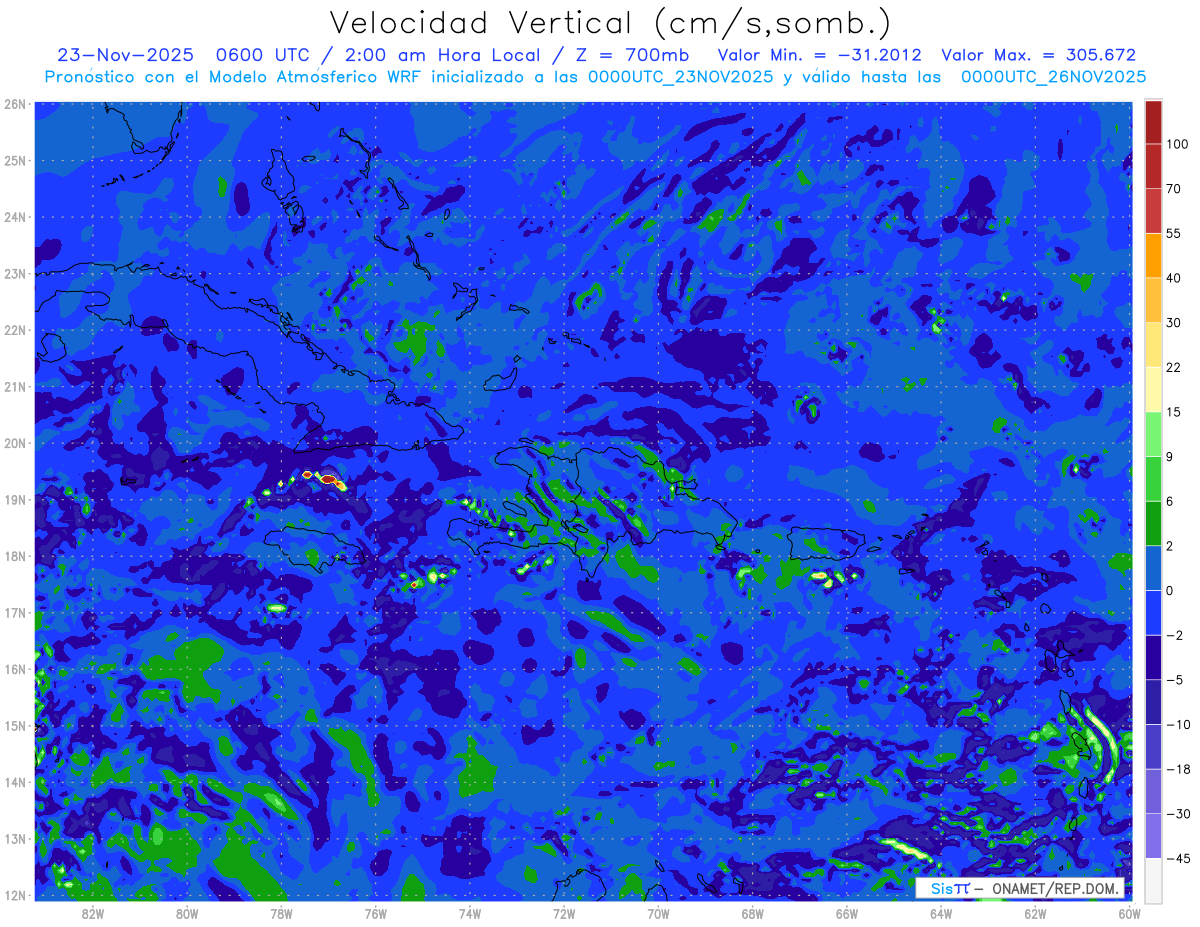The height and width of the screenshot is (927, 1200).
Task: Click the colorbar value label 40
Action: pyautogui.click(x=1174, y=278)
